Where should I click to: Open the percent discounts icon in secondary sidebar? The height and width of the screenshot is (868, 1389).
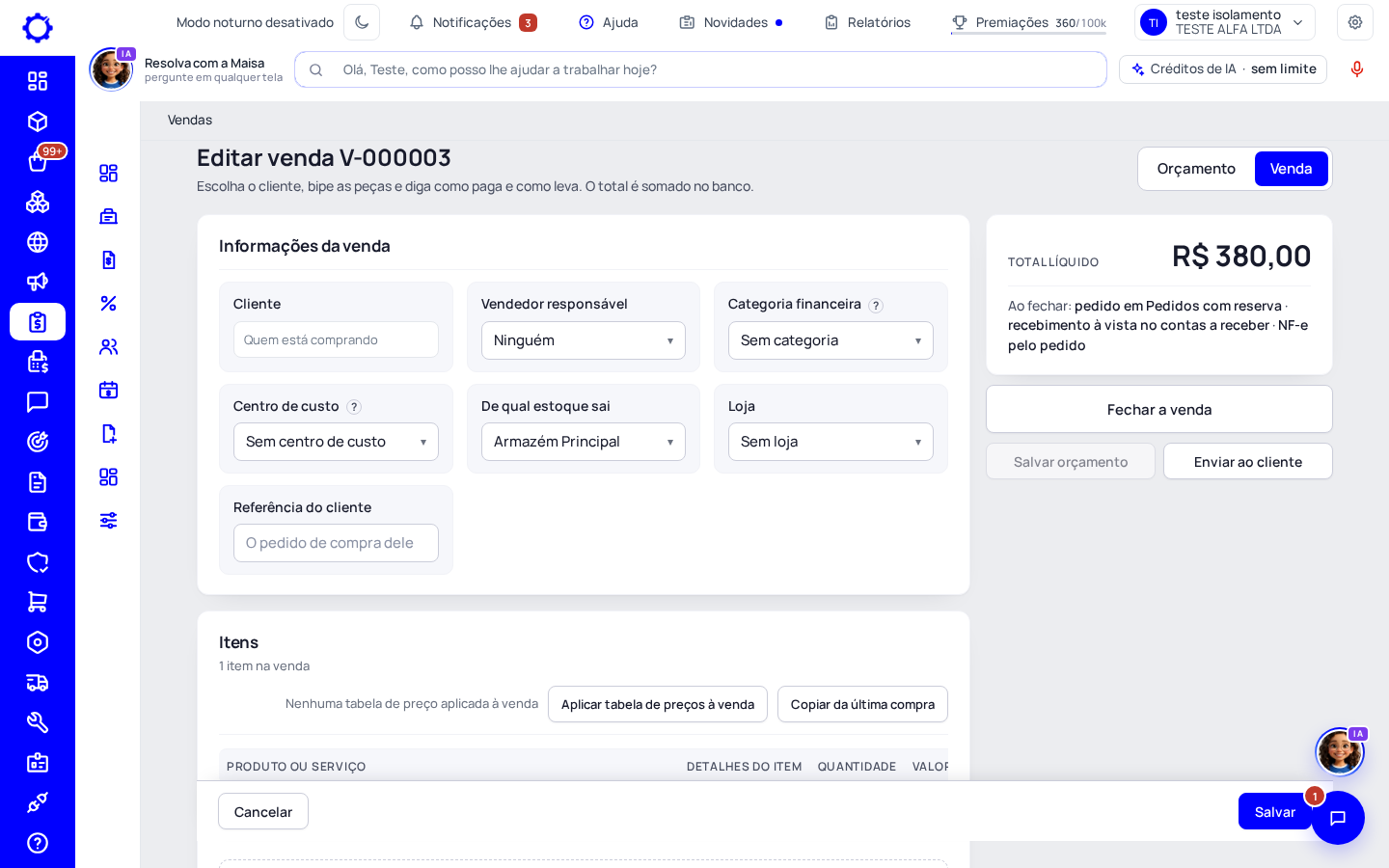point(108,303)
